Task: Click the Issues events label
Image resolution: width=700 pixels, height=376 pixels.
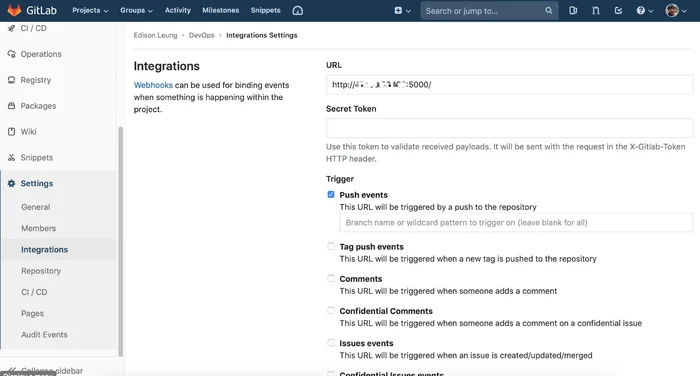Action: point(366,343)
